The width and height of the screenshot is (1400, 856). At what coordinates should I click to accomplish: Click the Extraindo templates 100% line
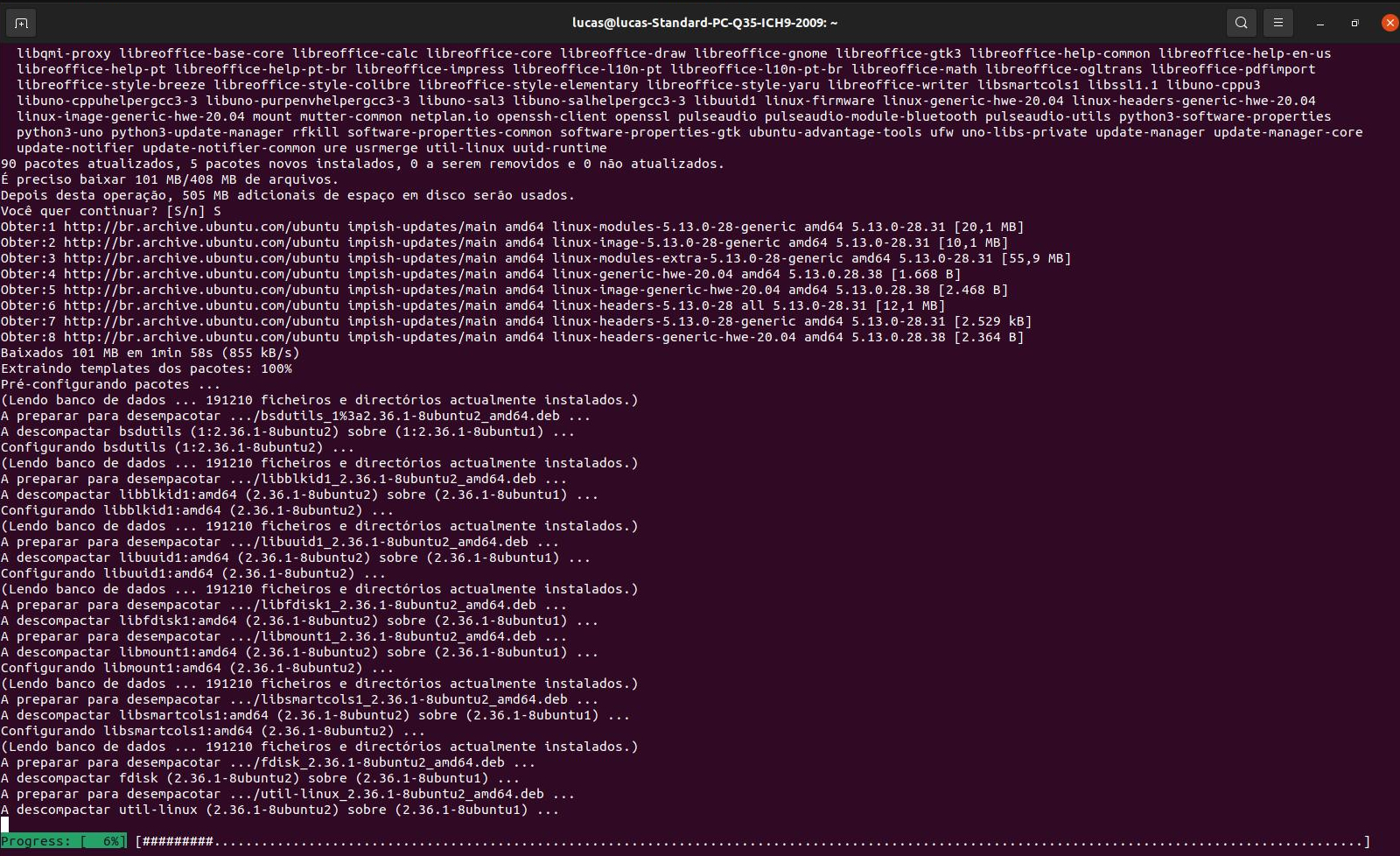[147, 368]
